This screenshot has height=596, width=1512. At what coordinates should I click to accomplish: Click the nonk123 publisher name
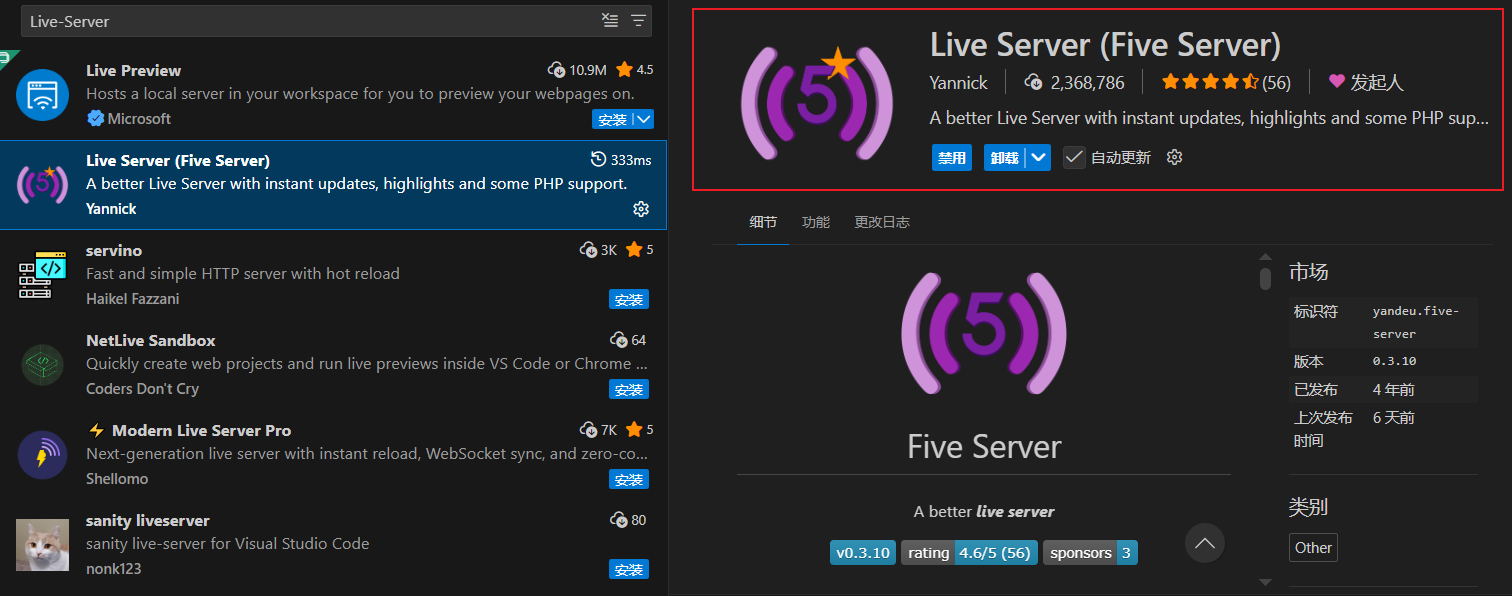(114, 569)
